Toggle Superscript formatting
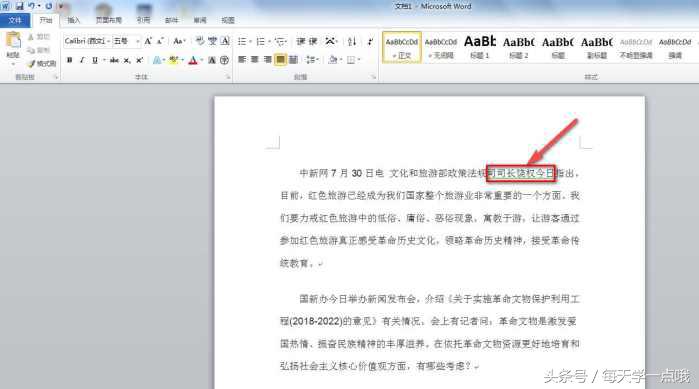Viewport: 699px width, 389px height. click(x=140, y=60)
